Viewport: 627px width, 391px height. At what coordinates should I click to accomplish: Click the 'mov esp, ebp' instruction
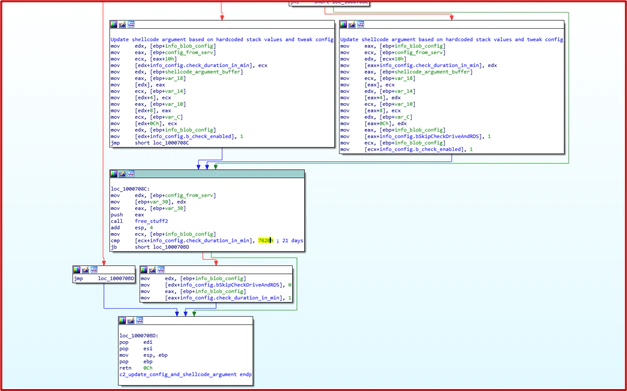(144, 355)
